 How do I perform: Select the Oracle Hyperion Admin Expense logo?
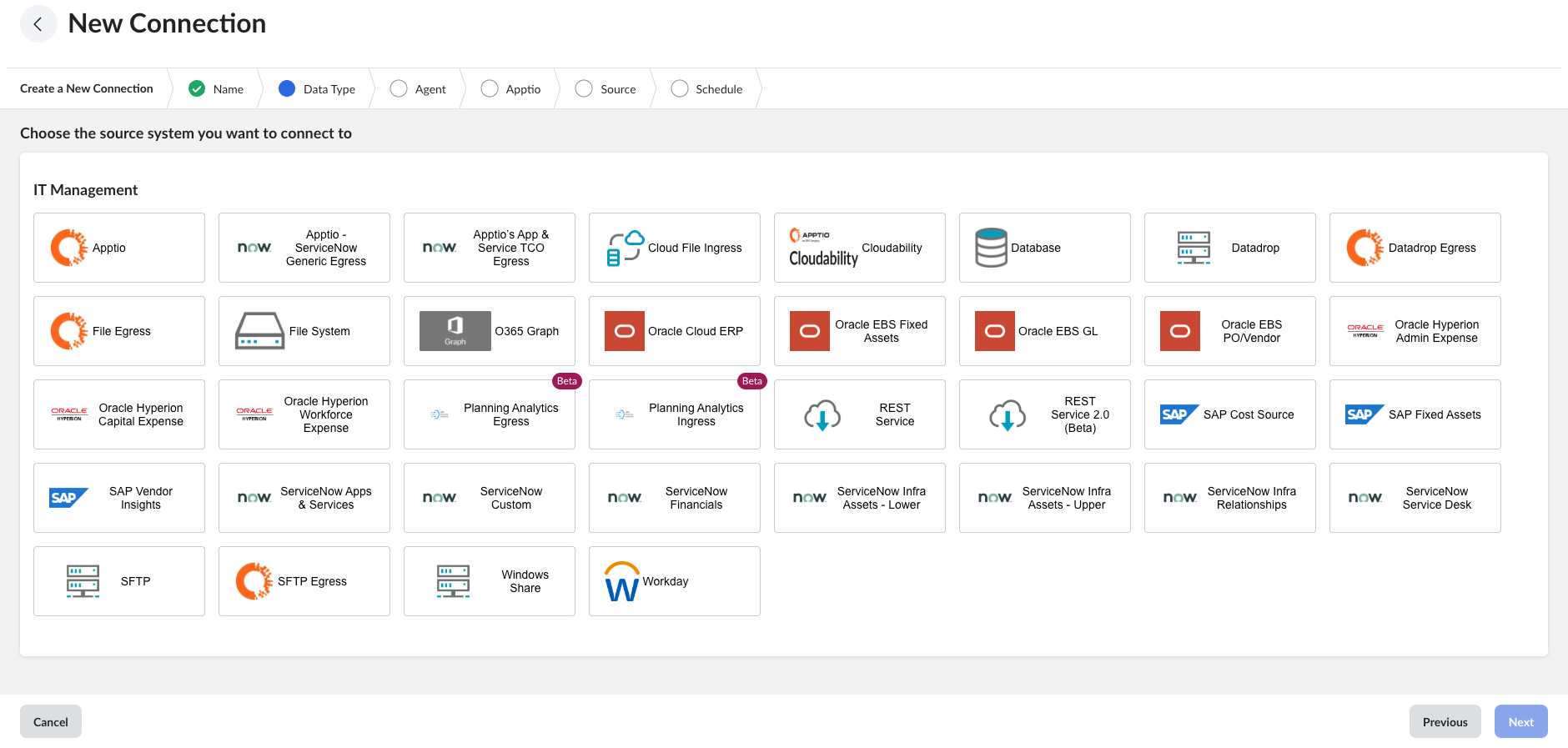(x=1365, y=331)
